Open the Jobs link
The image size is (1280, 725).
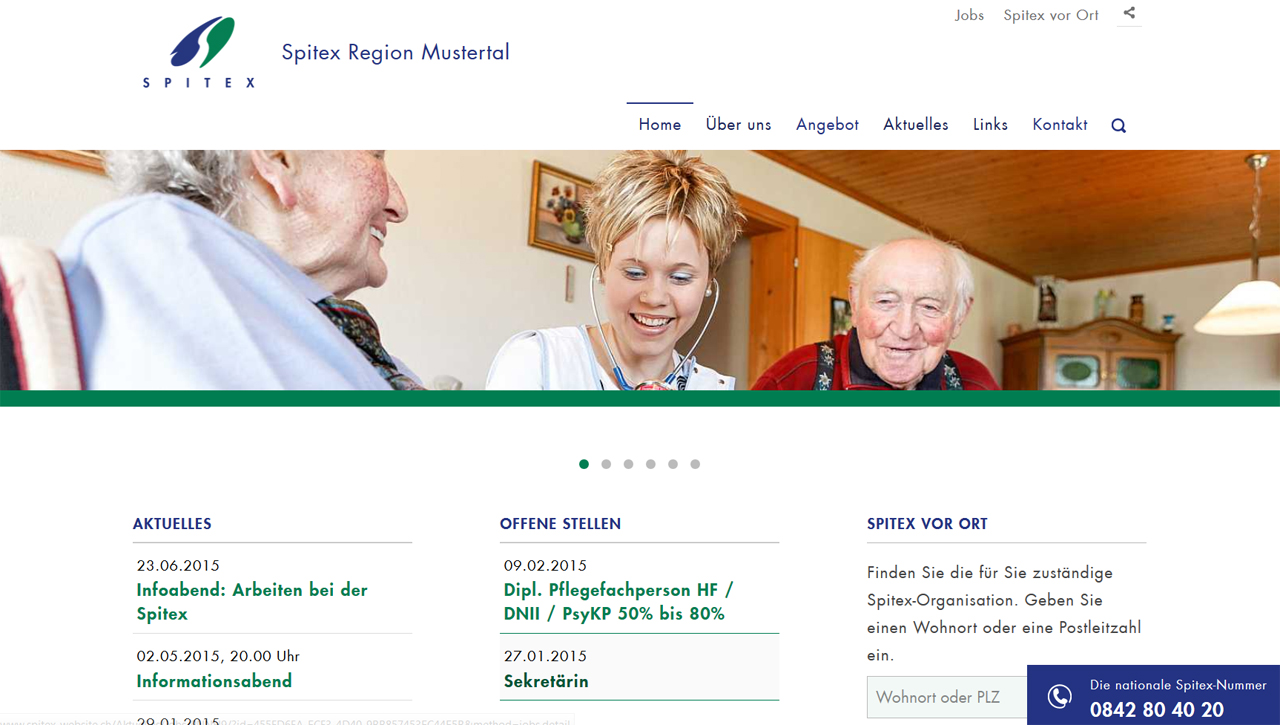[969, 15]
